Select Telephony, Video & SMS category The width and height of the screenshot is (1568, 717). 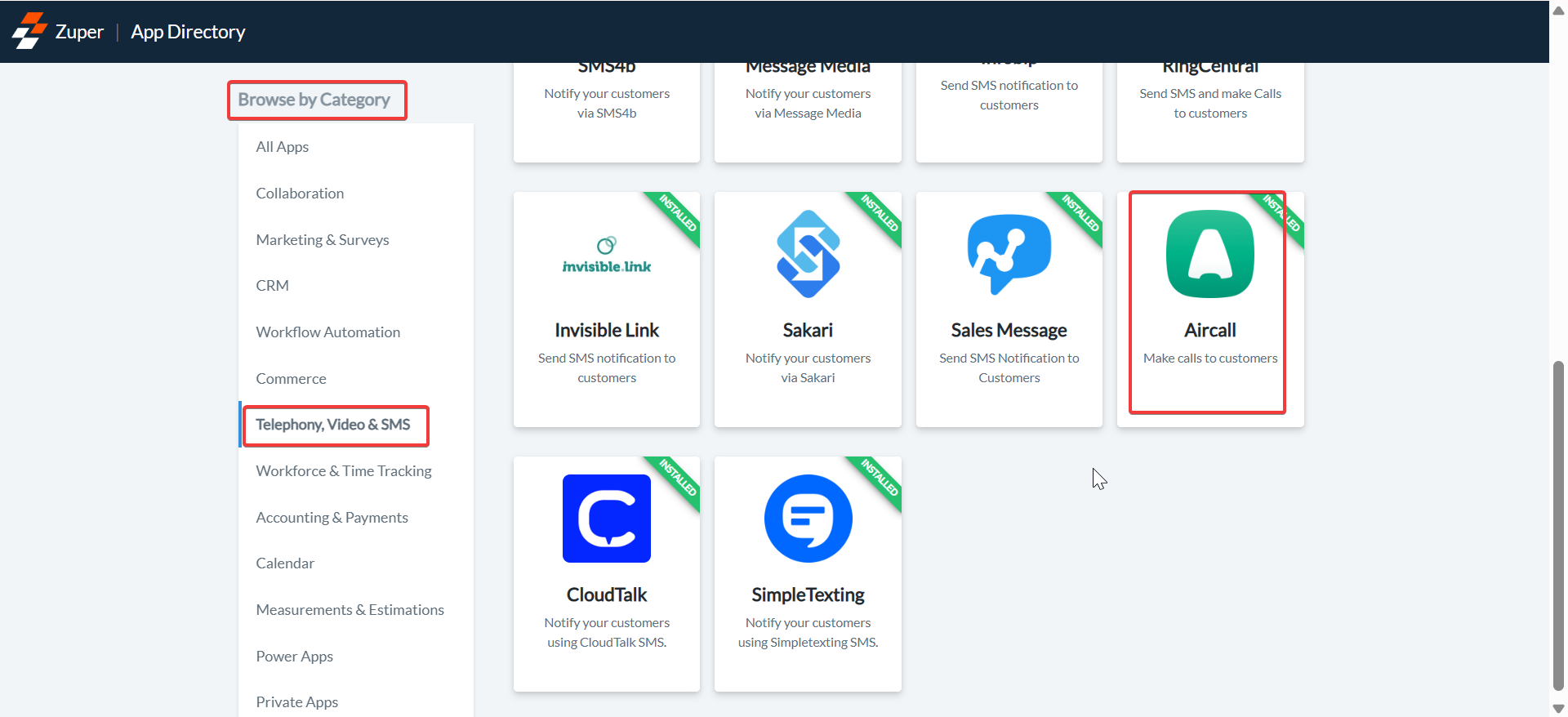[333, 425]
